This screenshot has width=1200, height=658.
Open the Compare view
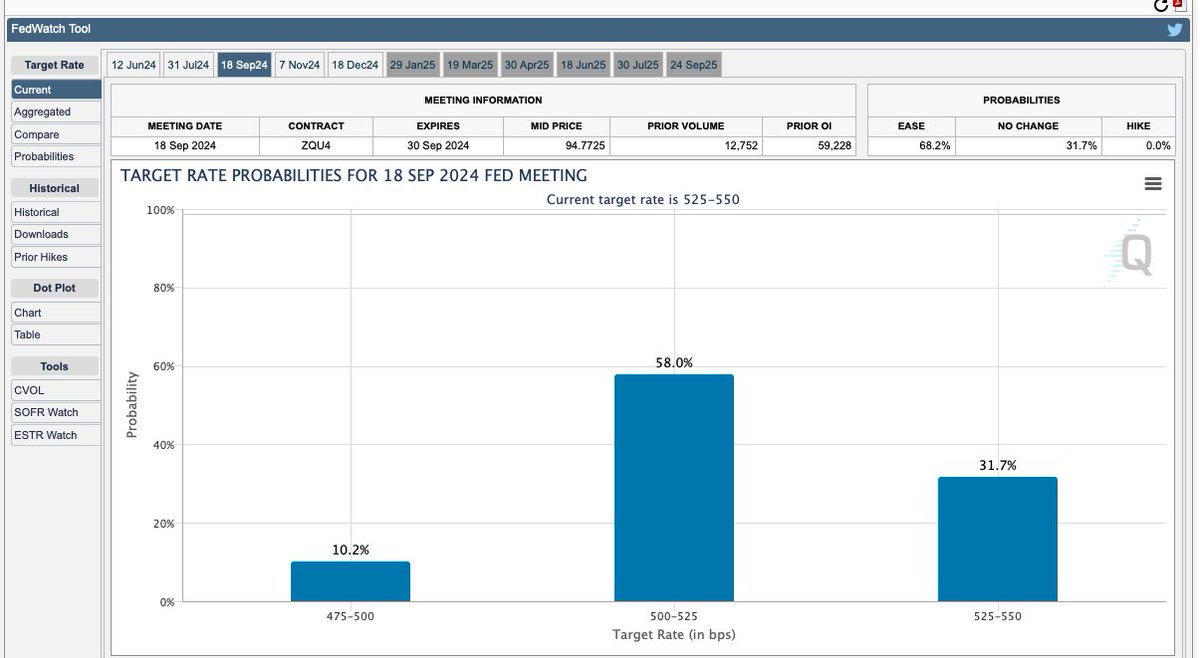coord(56,135)
